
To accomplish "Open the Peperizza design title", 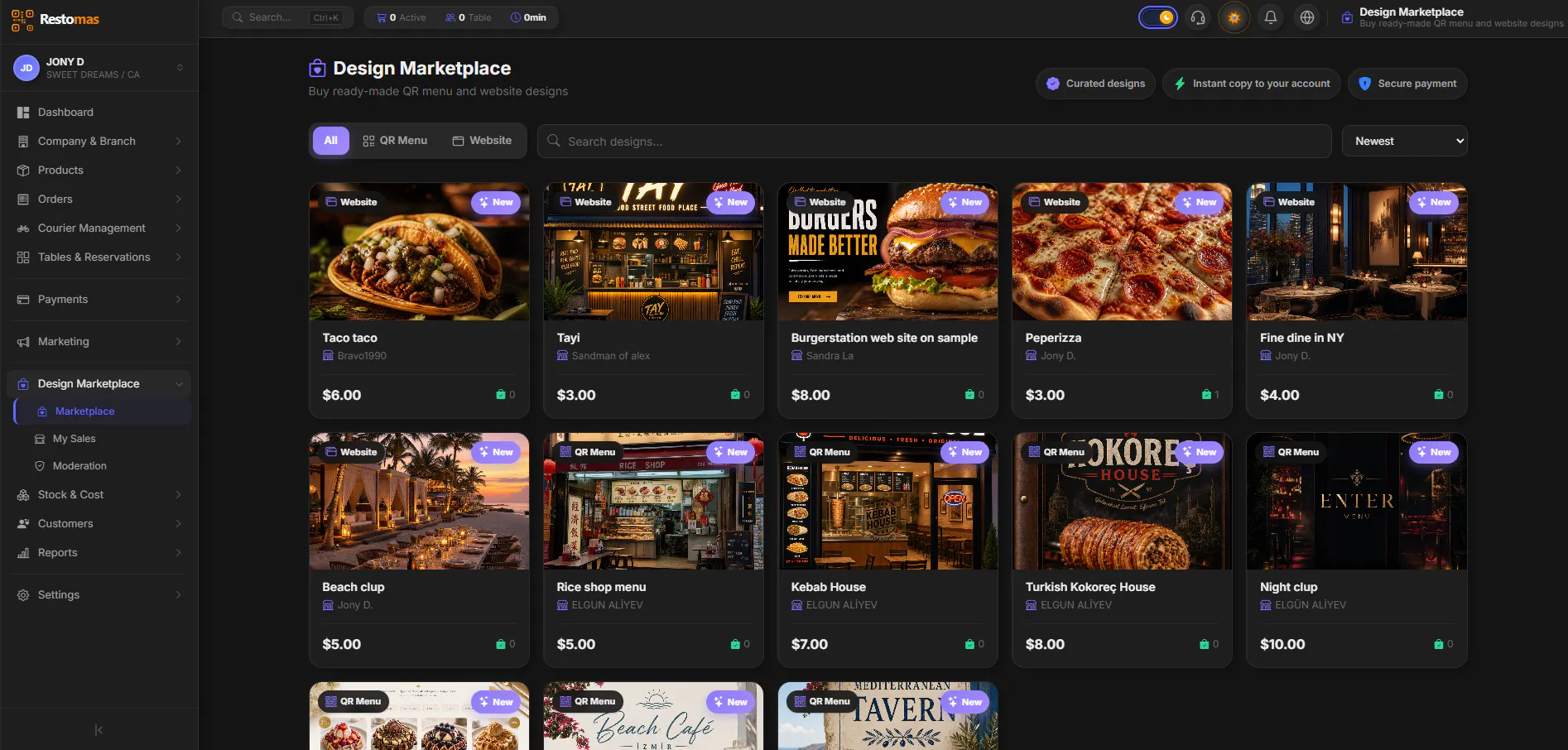I will (1053, 338).
